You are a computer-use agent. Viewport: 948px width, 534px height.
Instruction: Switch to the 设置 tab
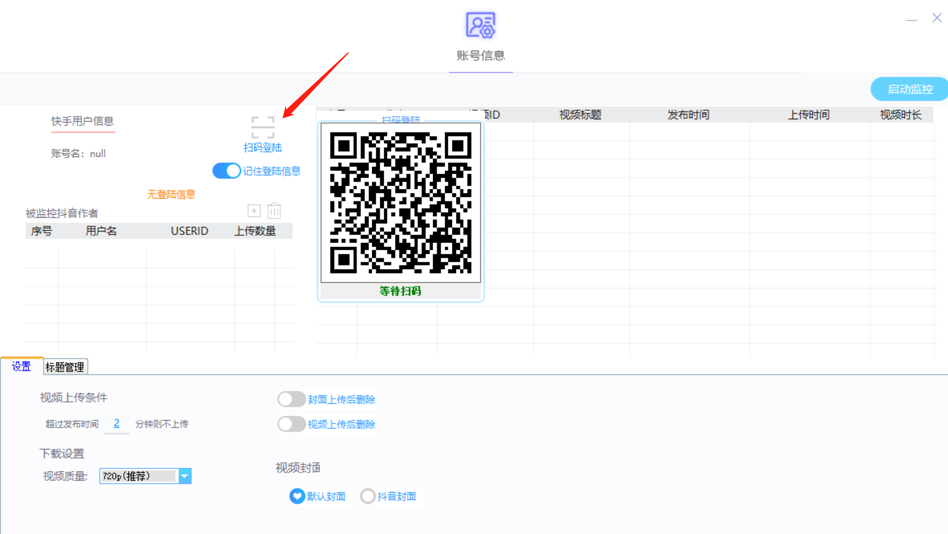tap(21, 366)
